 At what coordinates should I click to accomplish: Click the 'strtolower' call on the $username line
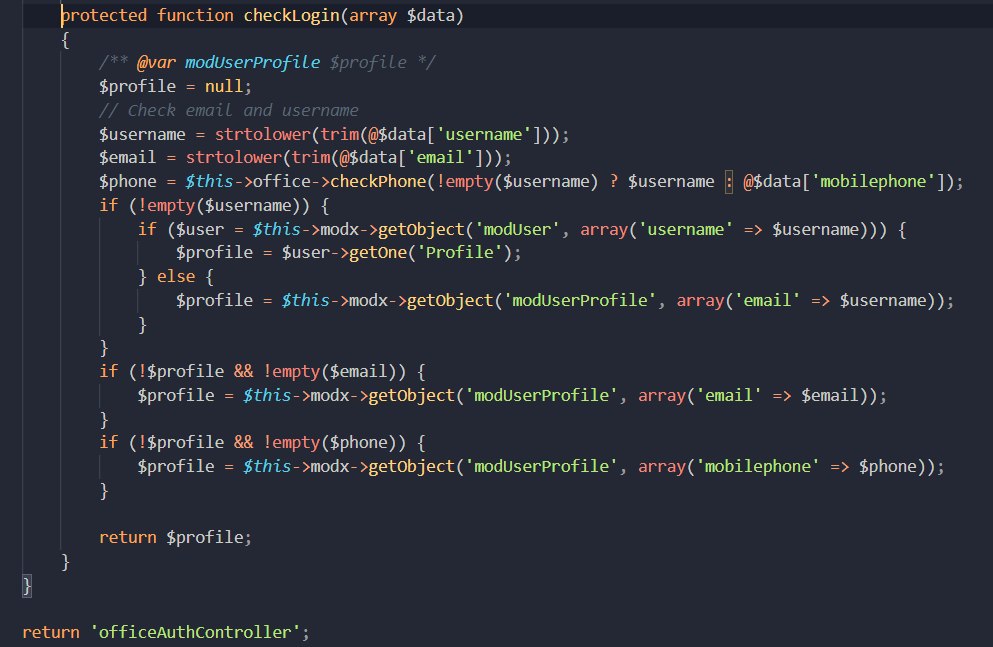pyautogui.click(x=262, y=134)
